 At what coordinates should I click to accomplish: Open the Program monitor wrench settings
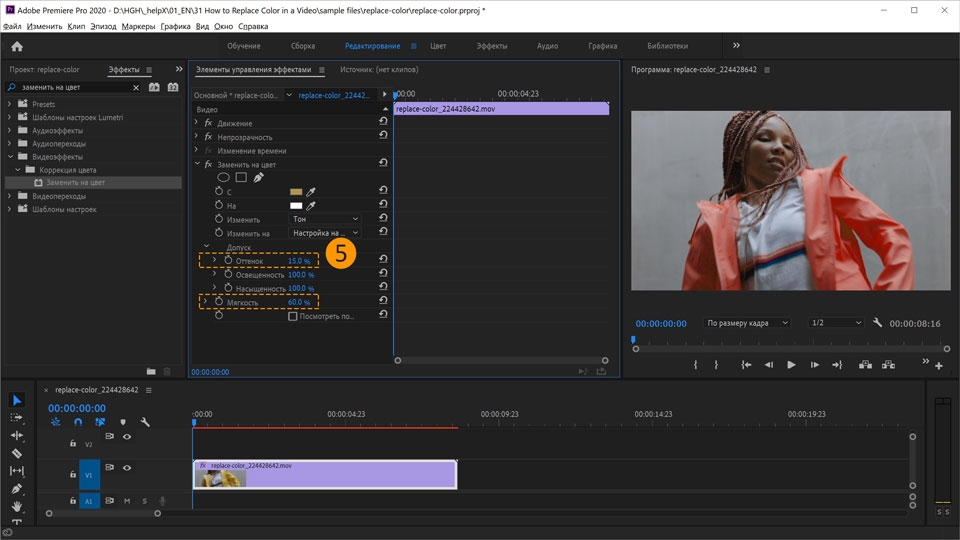(x=877, y=323)
